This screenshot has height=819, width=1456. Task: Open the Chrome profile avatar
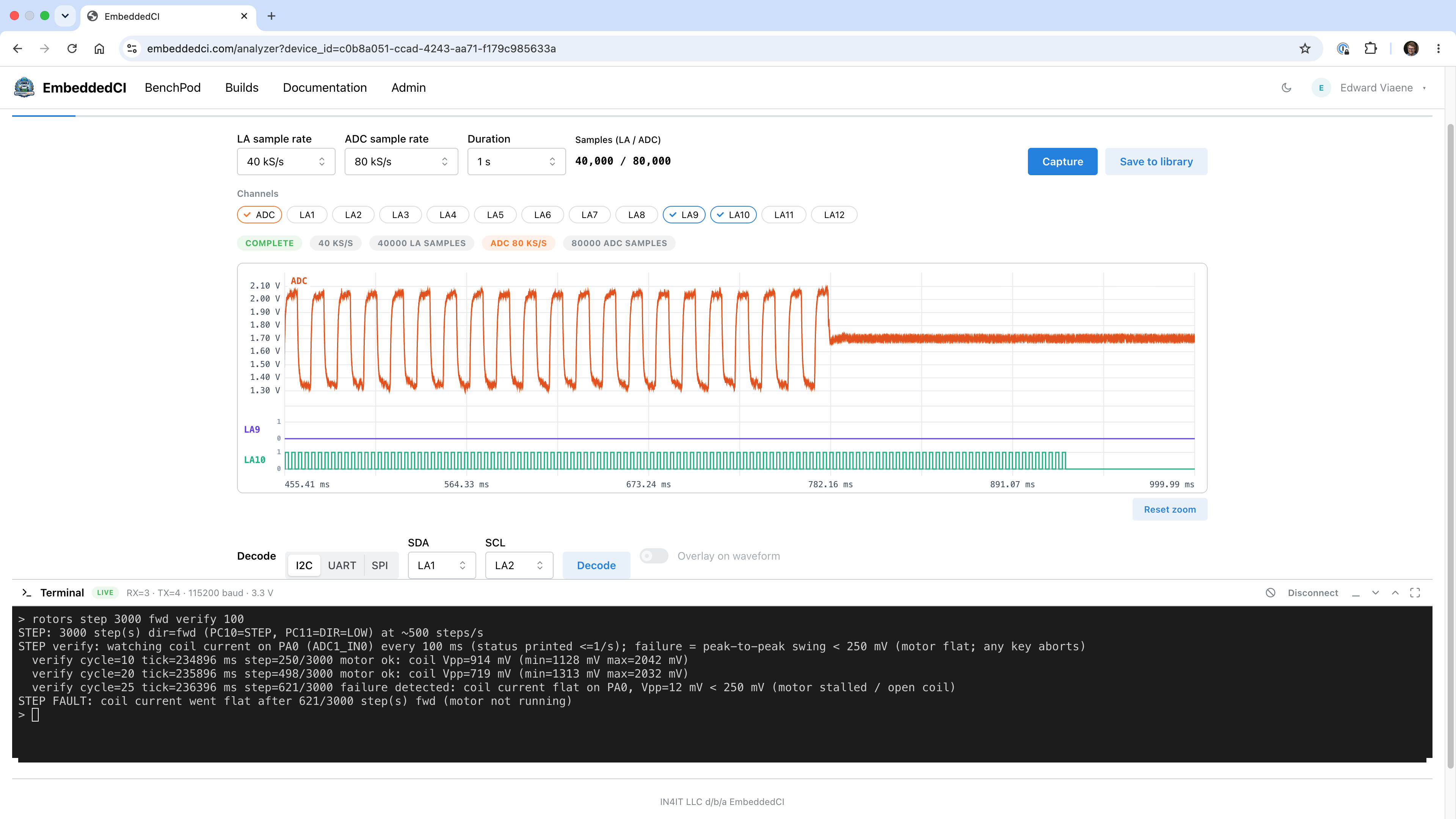[1411, 49]
